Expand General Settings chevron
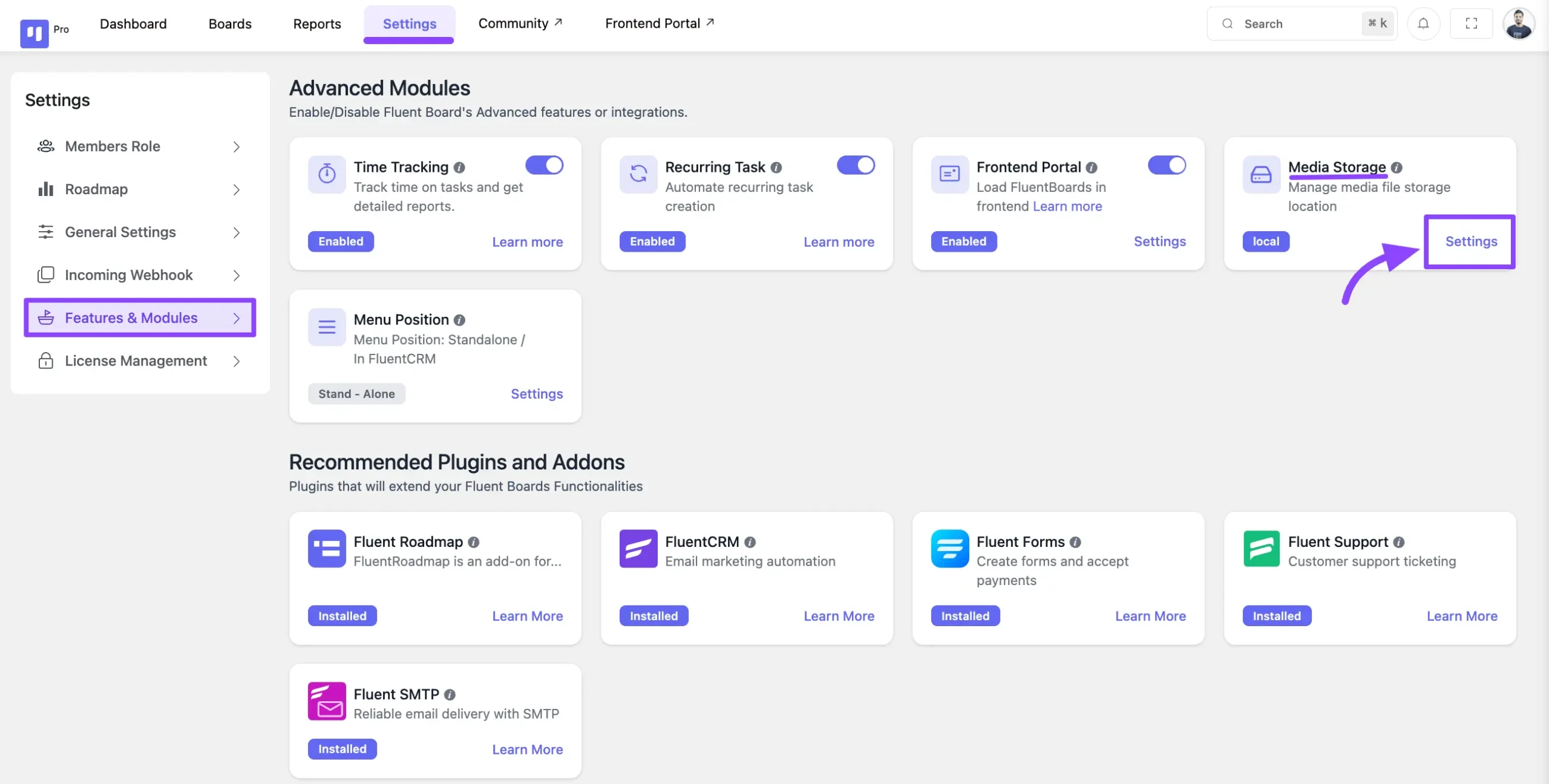Screen dimensions: 1549x784 [x=237, y=232]
